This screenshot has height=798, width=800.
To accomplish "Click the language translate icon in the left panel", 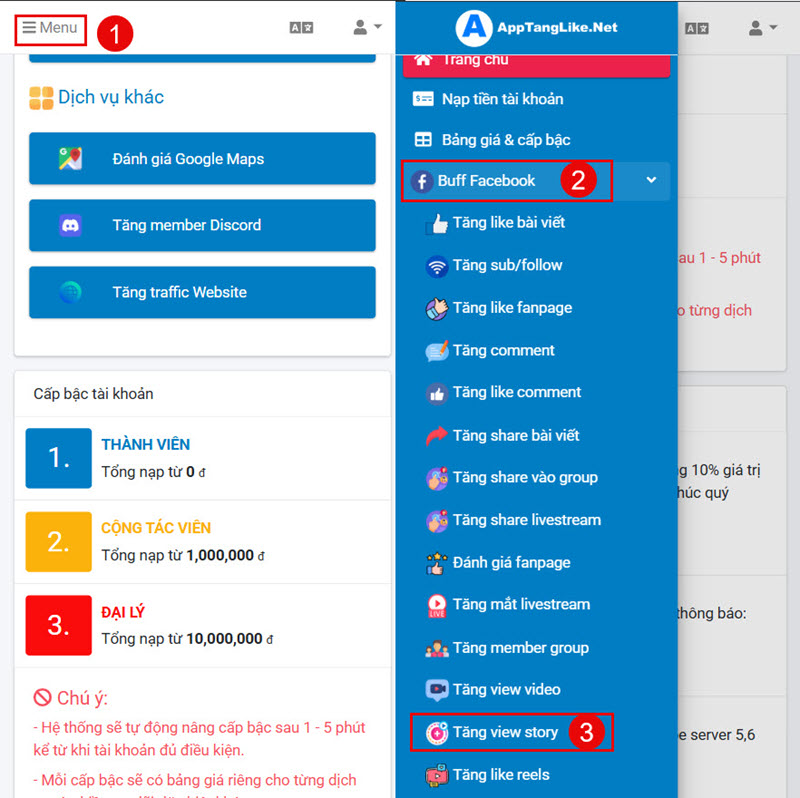I will point(301,28).
